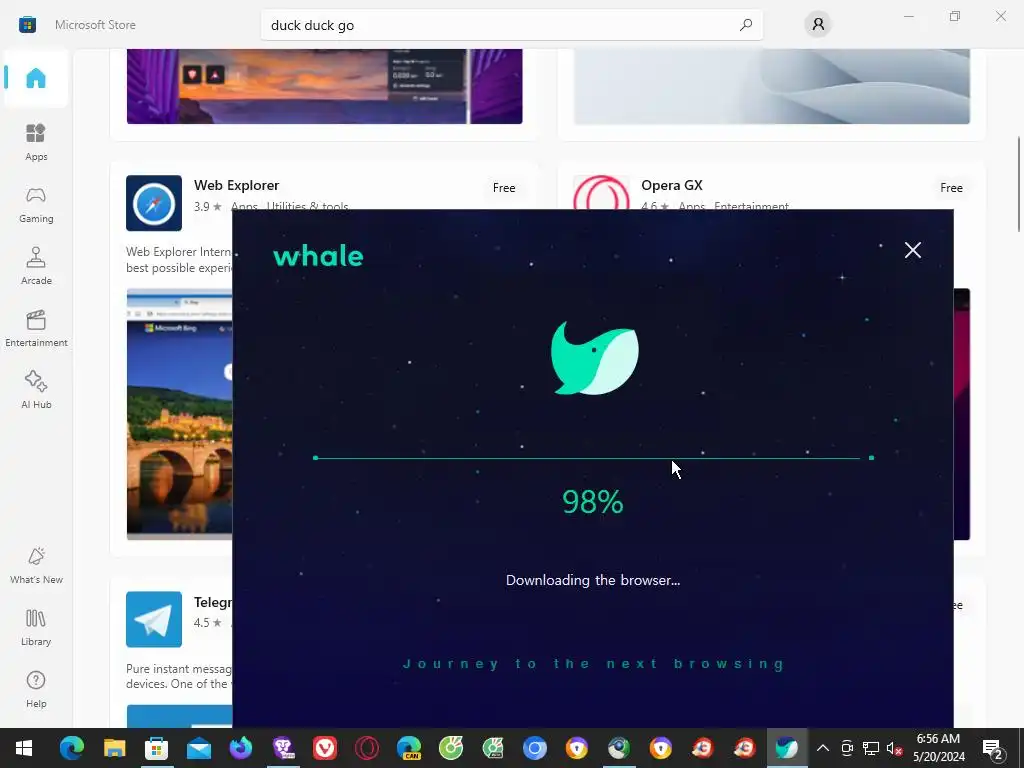Click the Journey to the next browsing tagline
Screen dimensions: 1024x768
(x=593, y=664)
